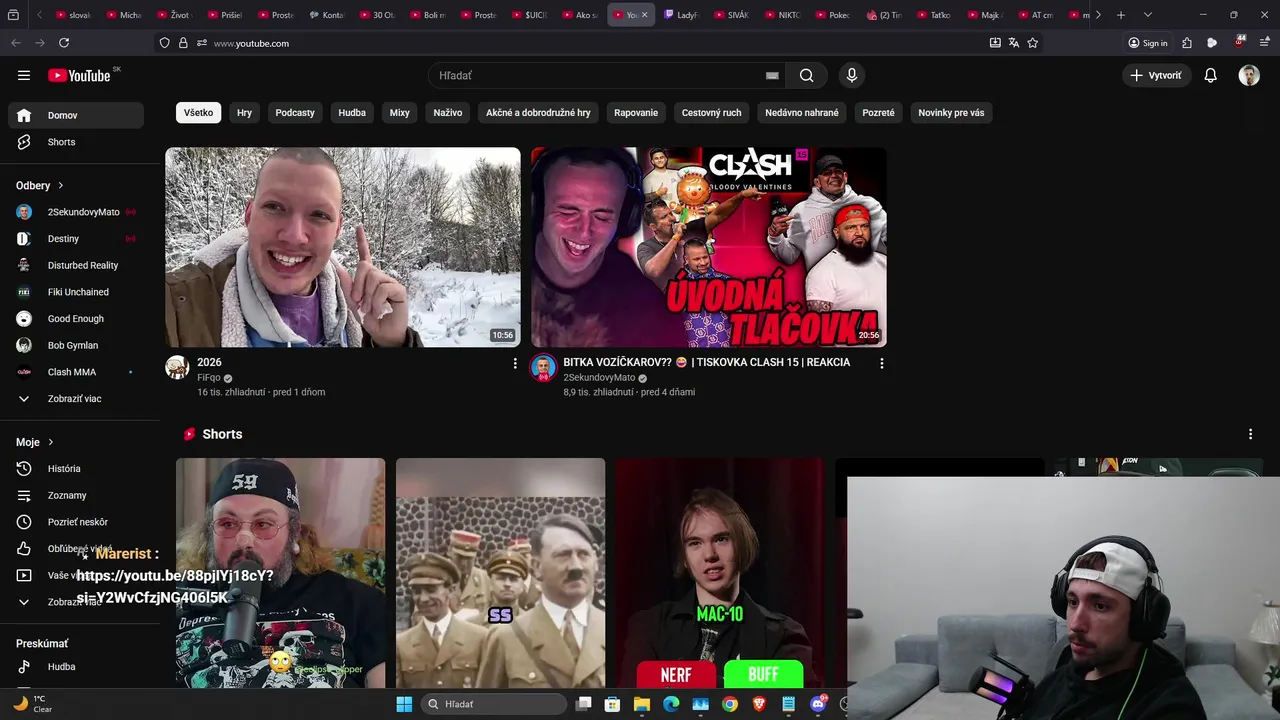Open the FiFqo channel avatar
This screenshot has height=720, width=1280.
pos(177,367)
